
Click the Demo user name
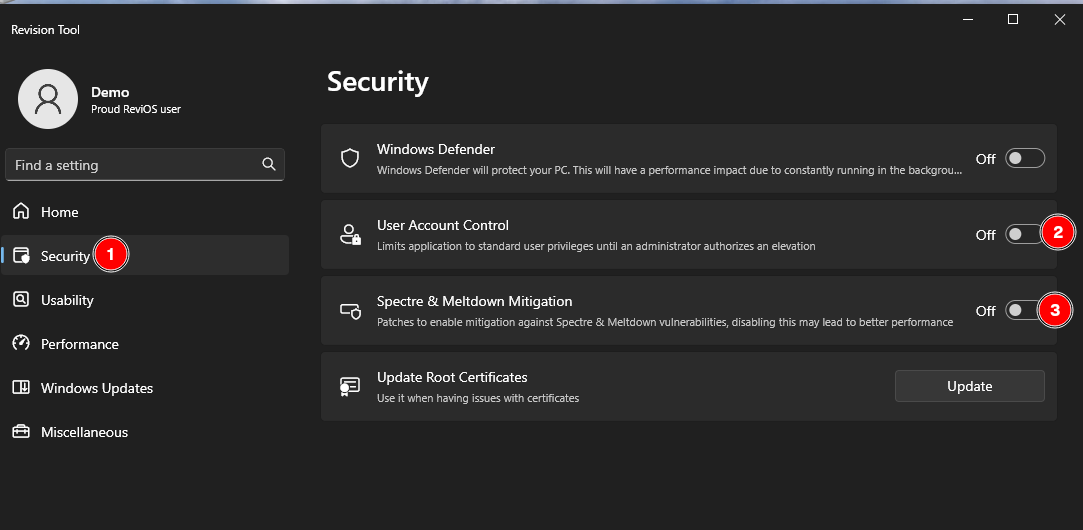pyautogui.click(x=110, y=93)
